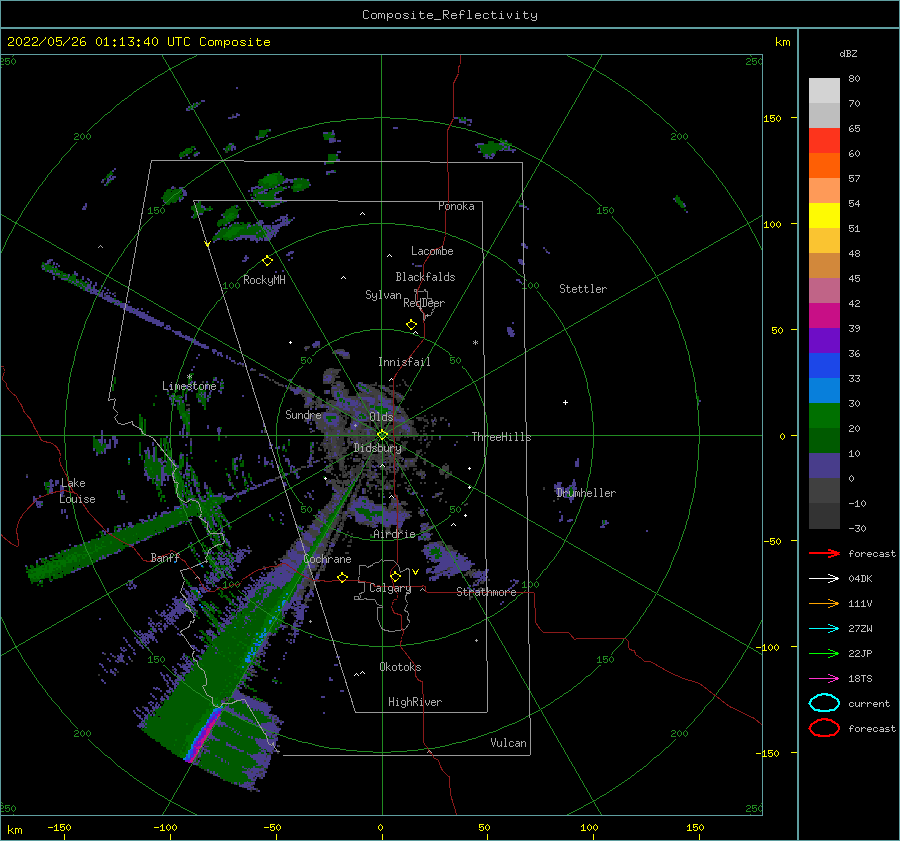The image size is (900, 841).
Task: Click the Lake Louise label
Action: [77, 491]
